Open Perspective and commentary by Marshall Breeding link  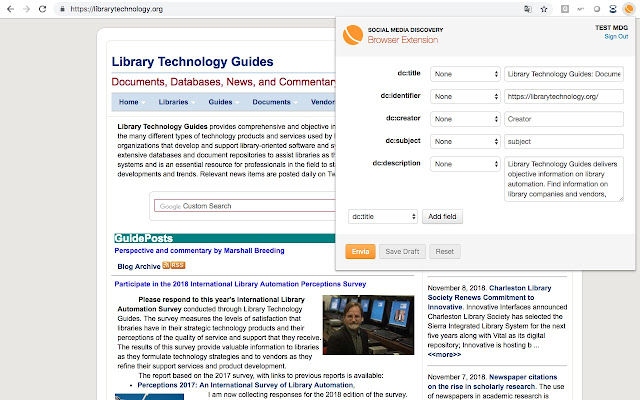(199, 251)
